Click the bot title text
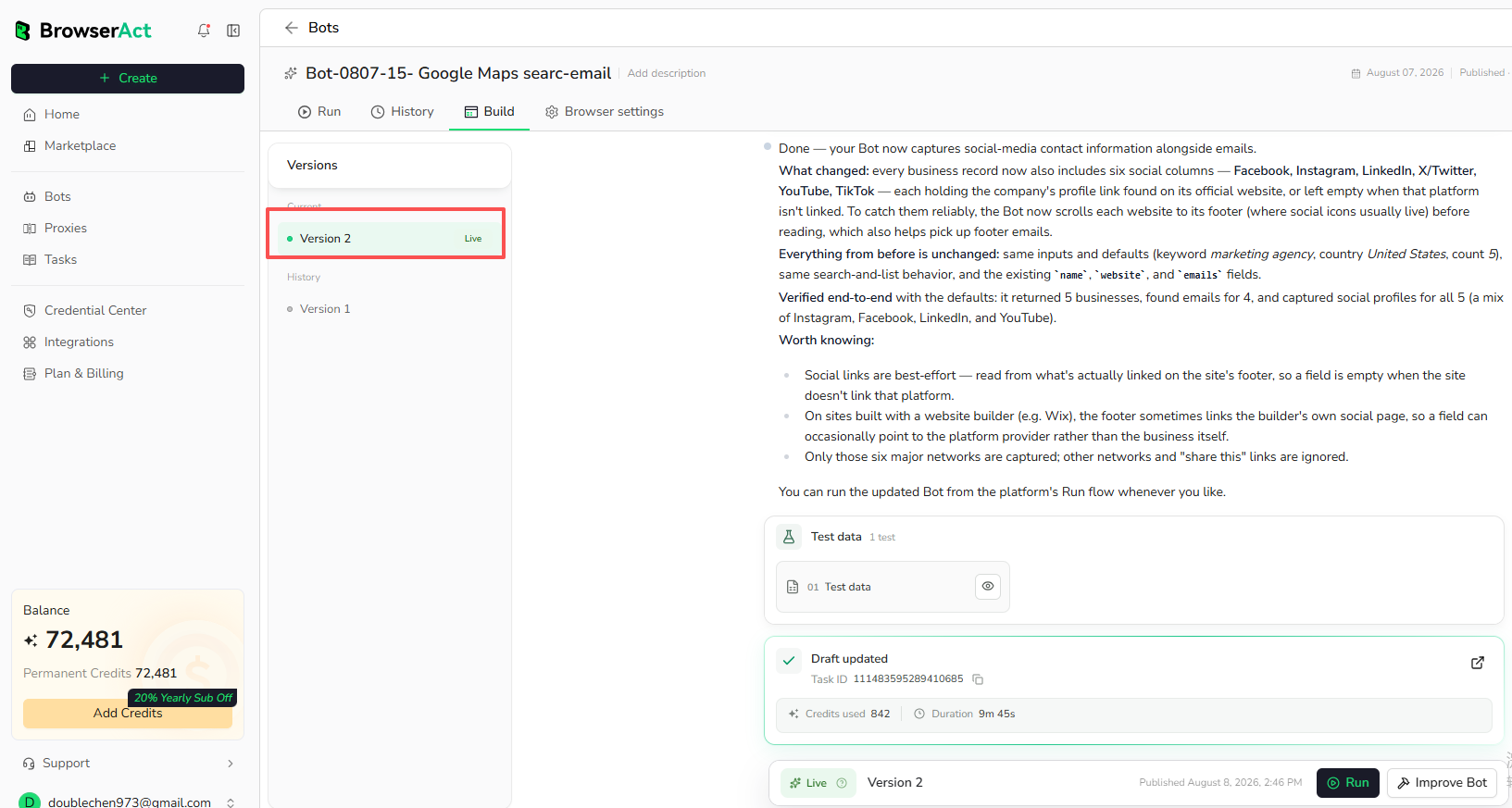 458,73
